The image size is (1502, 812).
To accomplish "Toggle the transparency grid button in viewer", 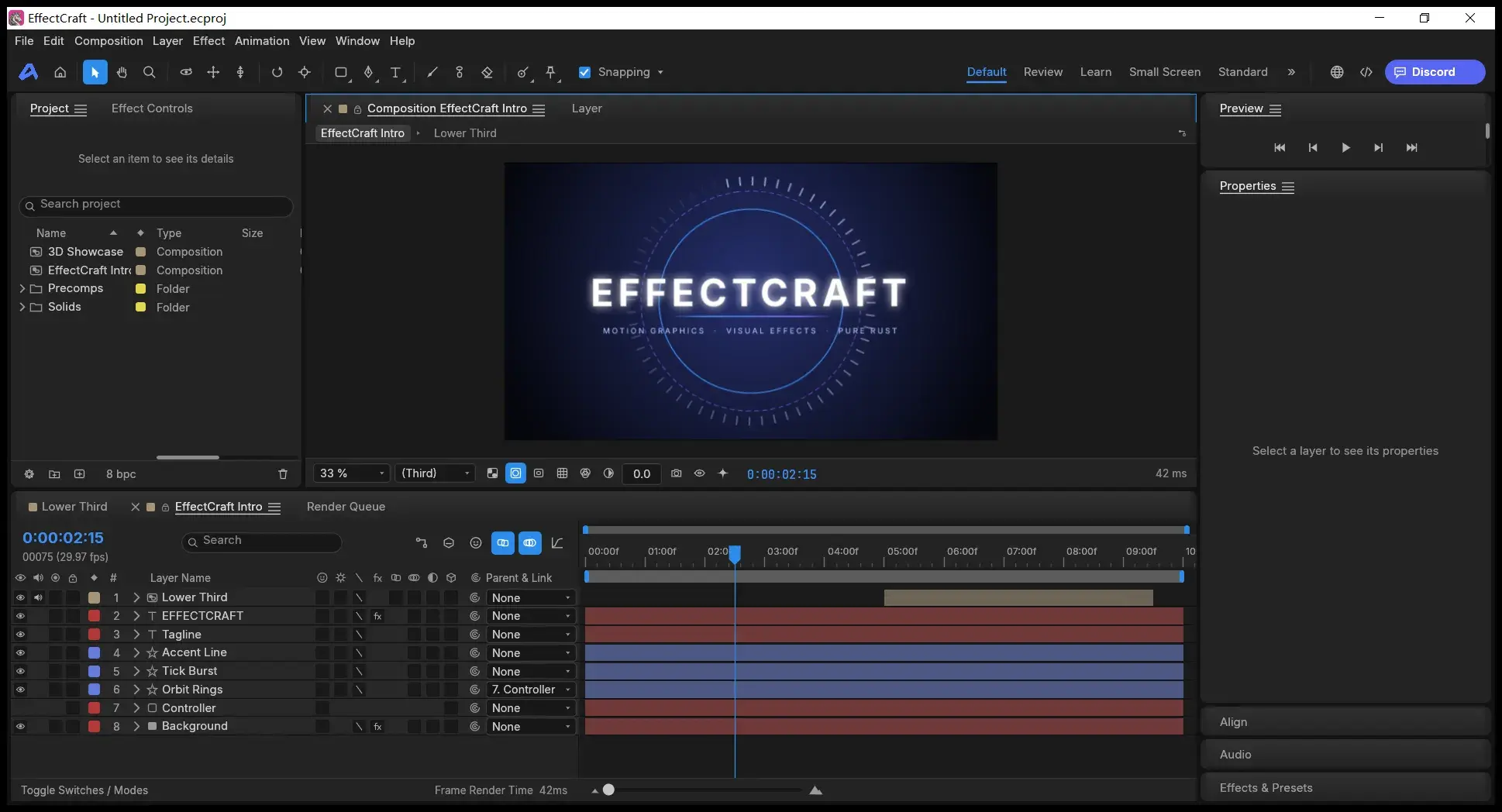I will tap(492, 473).
